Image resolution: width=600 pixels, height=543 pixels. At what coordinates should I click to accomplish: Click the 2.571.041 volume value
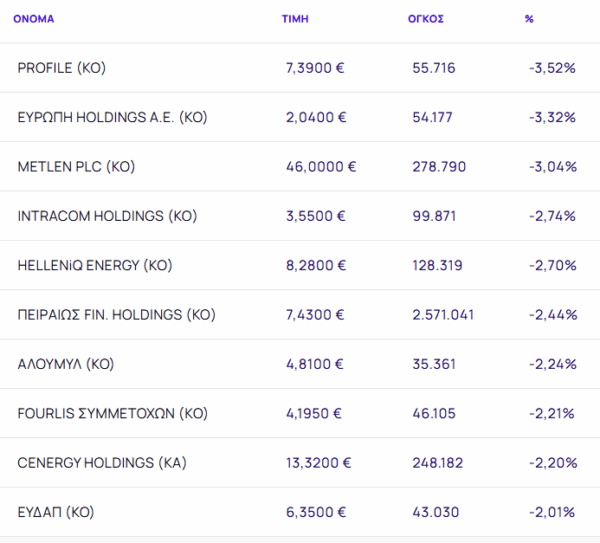point(443,315)
